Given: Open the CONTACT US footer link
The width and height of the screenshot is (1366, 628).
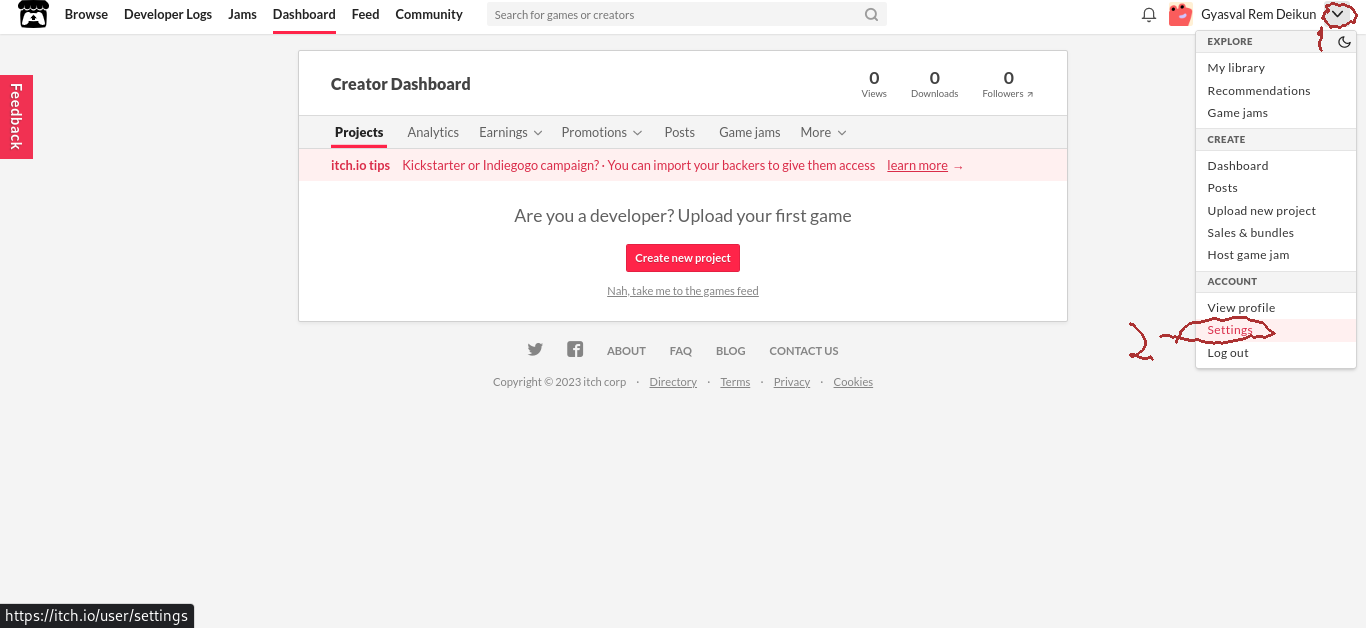Looking at the screenshot, I should pyautogui.click(x=804, y=351).
